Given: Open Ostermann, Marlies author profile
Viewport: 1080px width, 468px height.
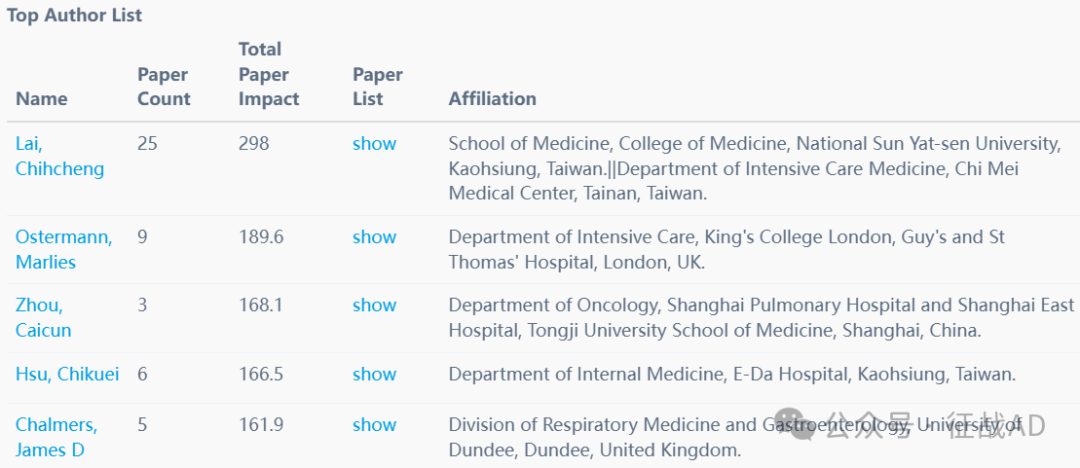Looking at the screenshot, I should tap(63, 249).
